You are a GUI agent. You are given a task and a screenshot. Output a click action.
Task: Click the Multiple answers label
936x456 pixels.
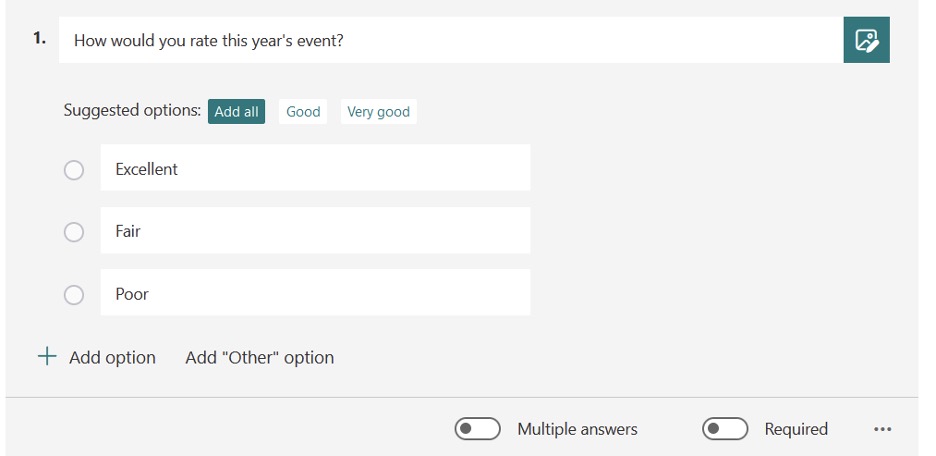coord(577,429)
